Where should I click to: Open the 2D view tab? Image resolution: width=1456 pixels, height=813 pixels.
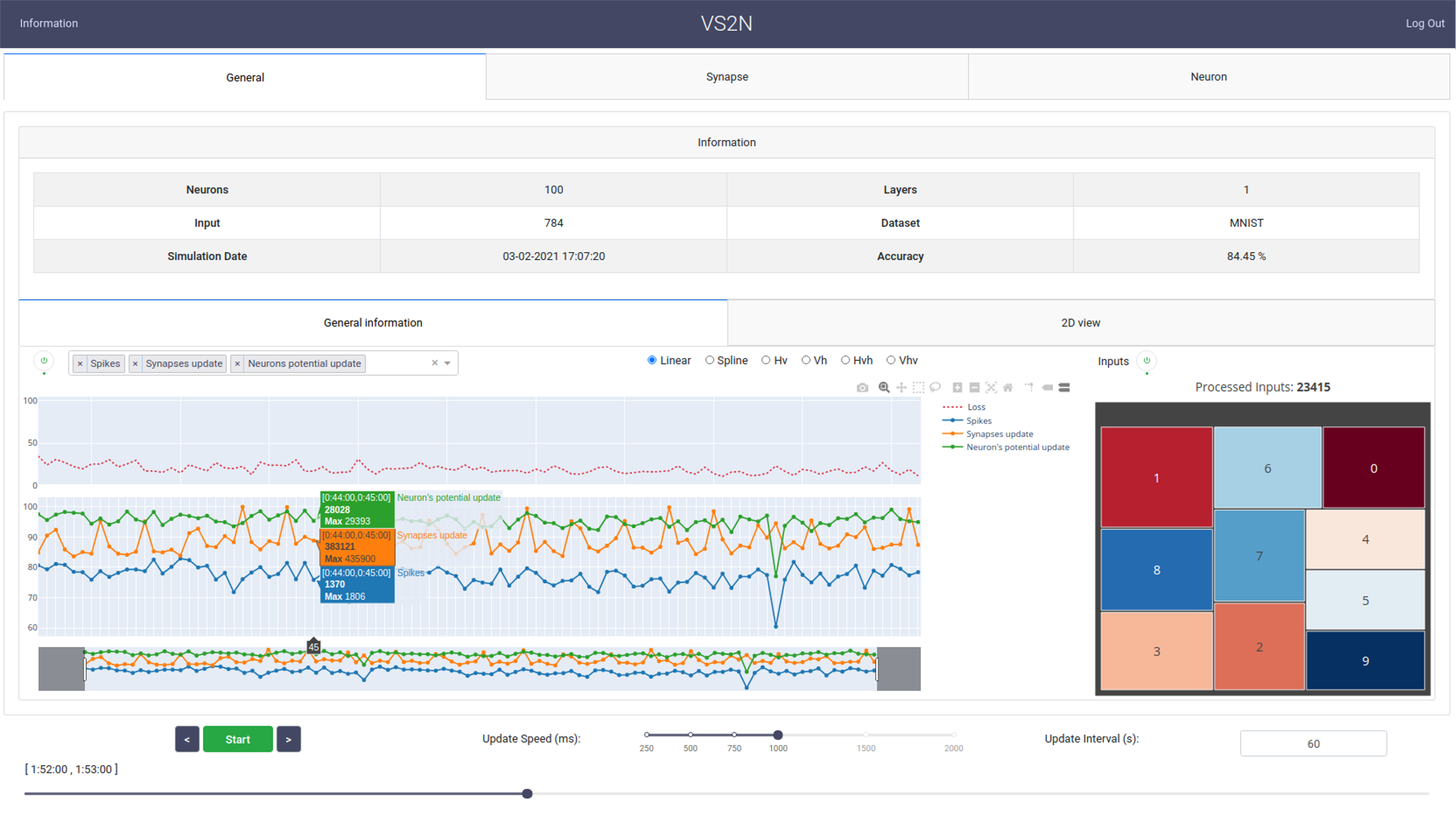pos(1080,322)
